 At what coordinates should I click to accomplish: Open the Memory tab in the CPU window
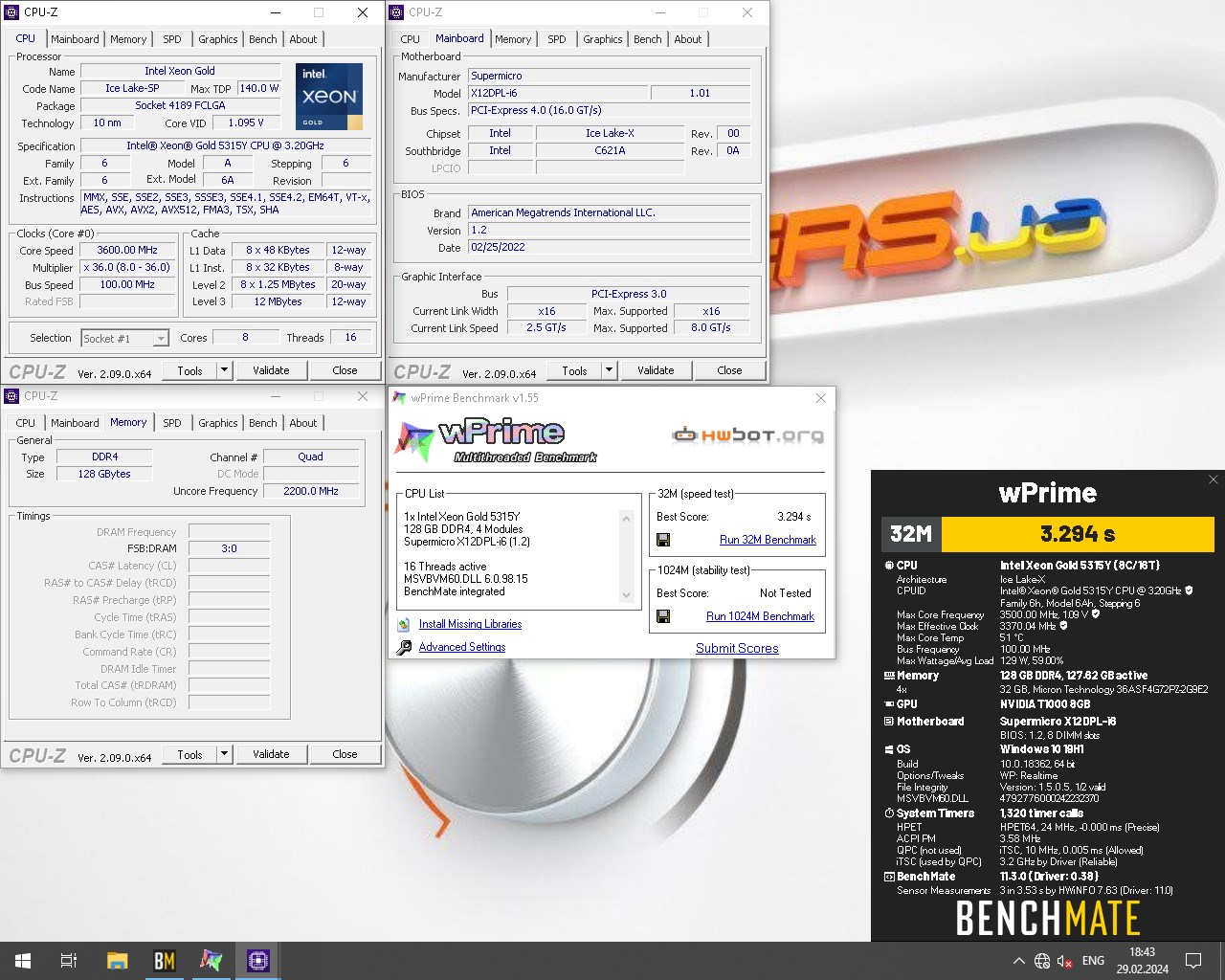[x=128, y=39]
